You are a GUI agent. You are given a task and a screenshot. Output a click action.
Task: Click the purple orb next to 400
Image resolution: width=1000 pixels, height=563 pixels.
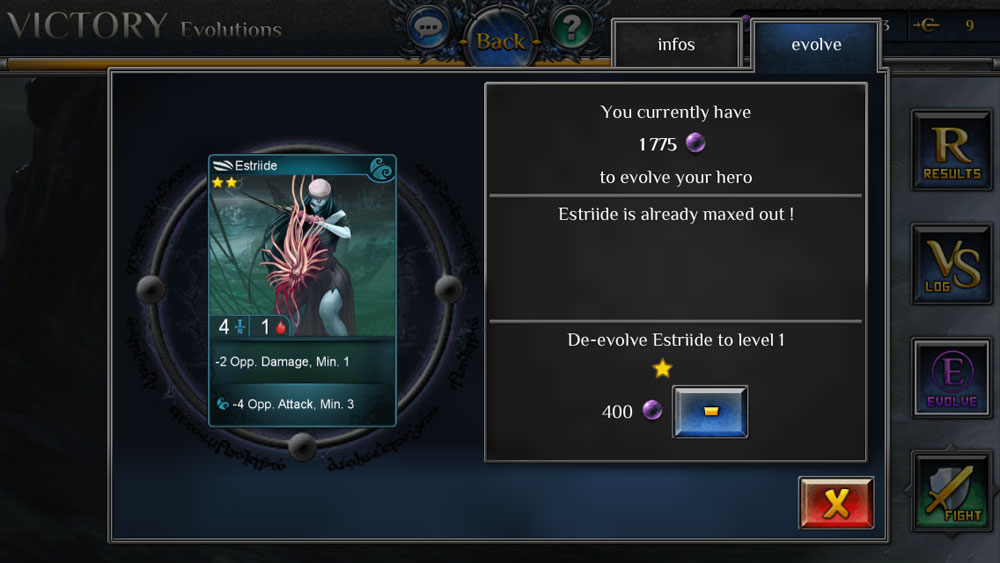tap(652, 410)
